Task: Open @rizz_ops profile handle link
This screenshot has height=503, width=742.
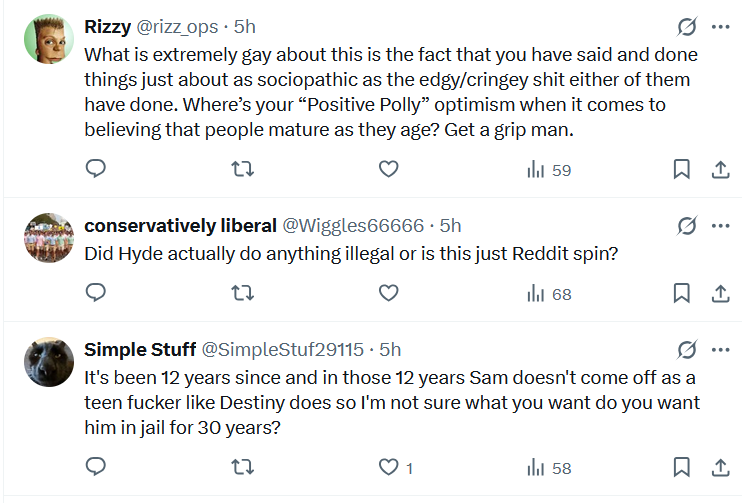Action: (x=177, y=27)
